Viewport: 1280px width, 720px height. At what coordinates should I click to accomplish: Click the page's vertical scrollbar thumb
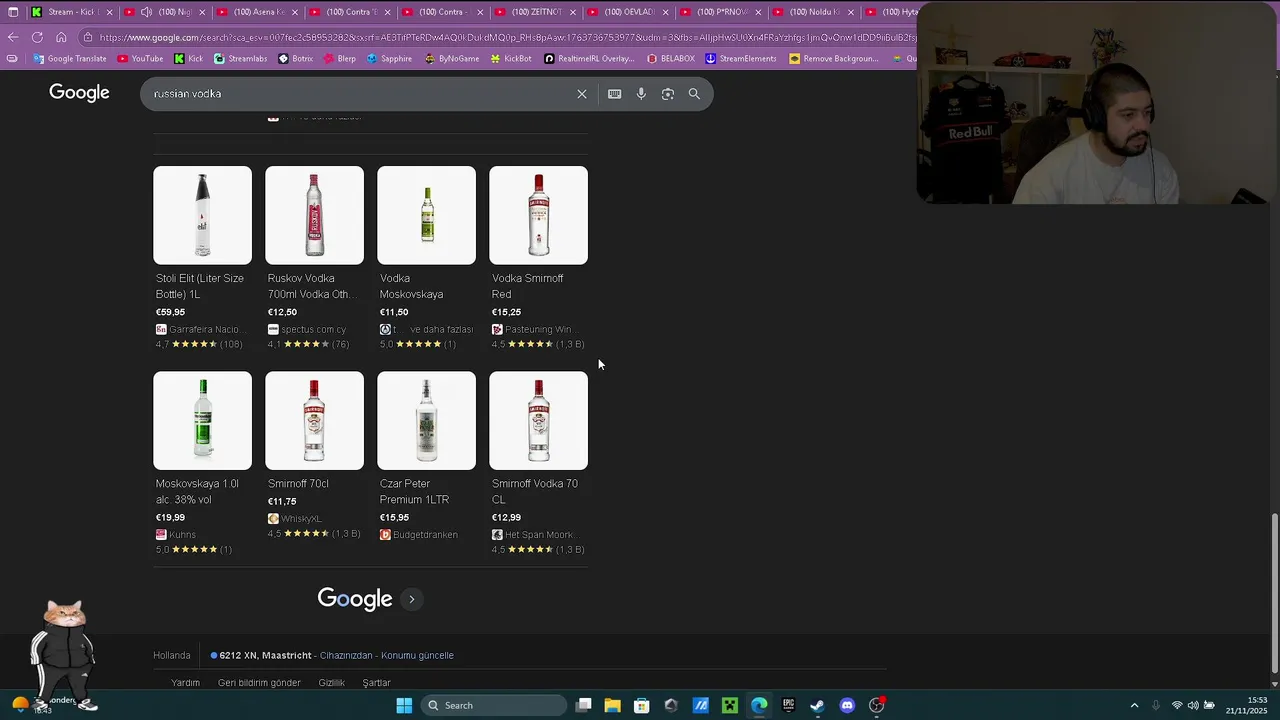[x=1274, y=593]
